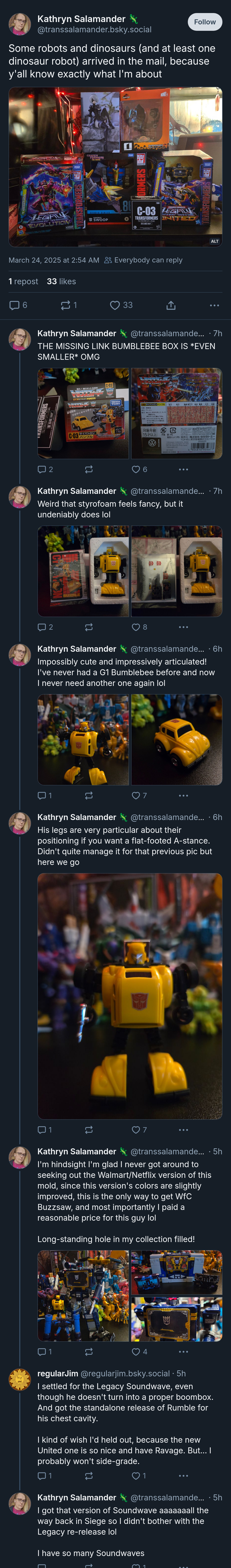Like the MISSING LINK BUMBLEBEE BOX reply
The image size is (231, 1568).
click(x=140, y=469)
